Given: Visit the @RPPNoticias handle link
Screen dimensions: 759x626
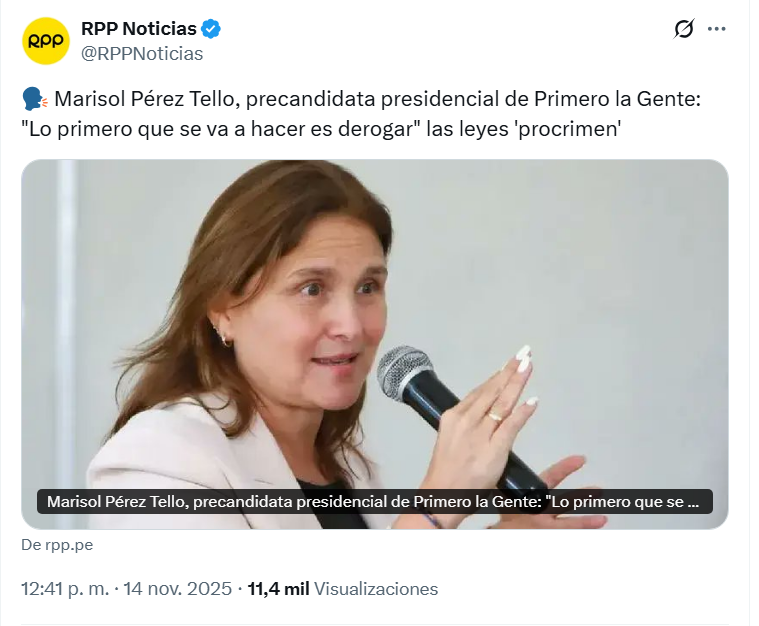Looking at the screenshot, I should [142, 54].
